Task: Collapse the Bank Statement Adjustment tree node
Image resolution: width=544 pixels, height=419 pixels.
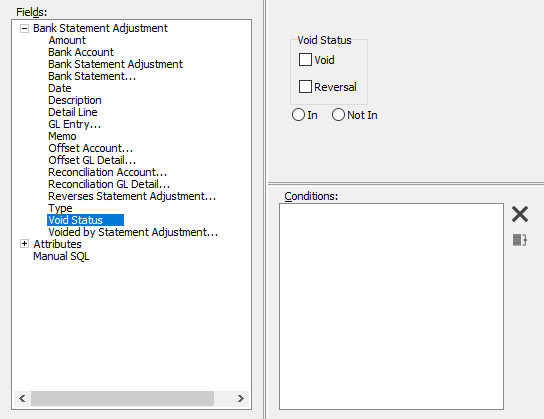Action: (24, 28)
